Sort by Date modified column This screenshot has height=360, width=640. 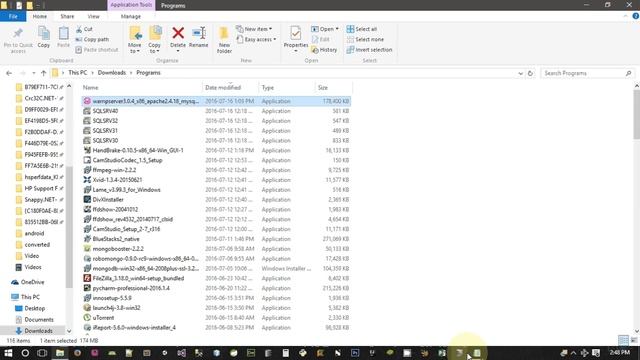(x=231, y=88)
